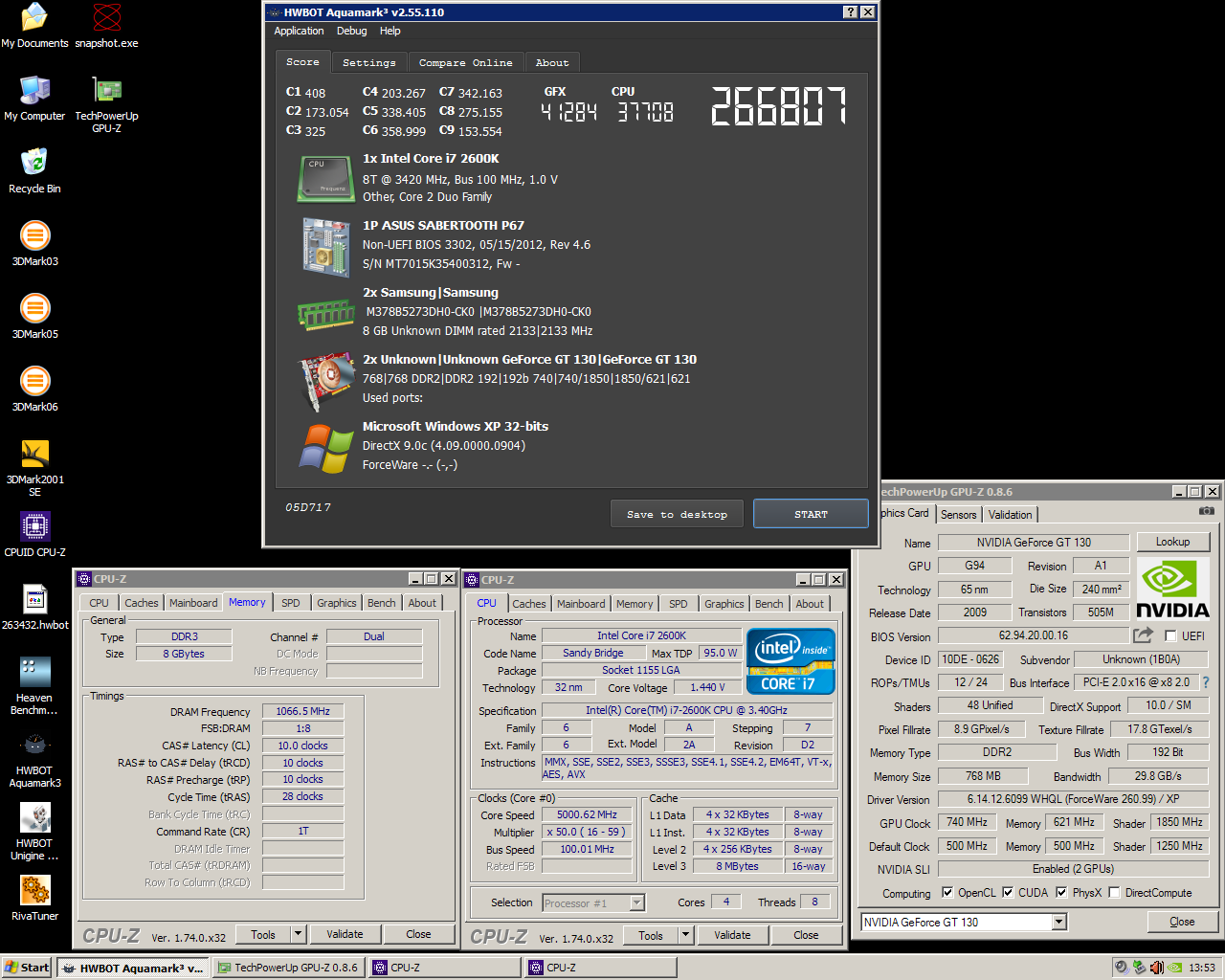
Task: Expand Tools dropdown arrow in Memory CPU-Z
Action: pyautogui.click(x=298, y=934)
